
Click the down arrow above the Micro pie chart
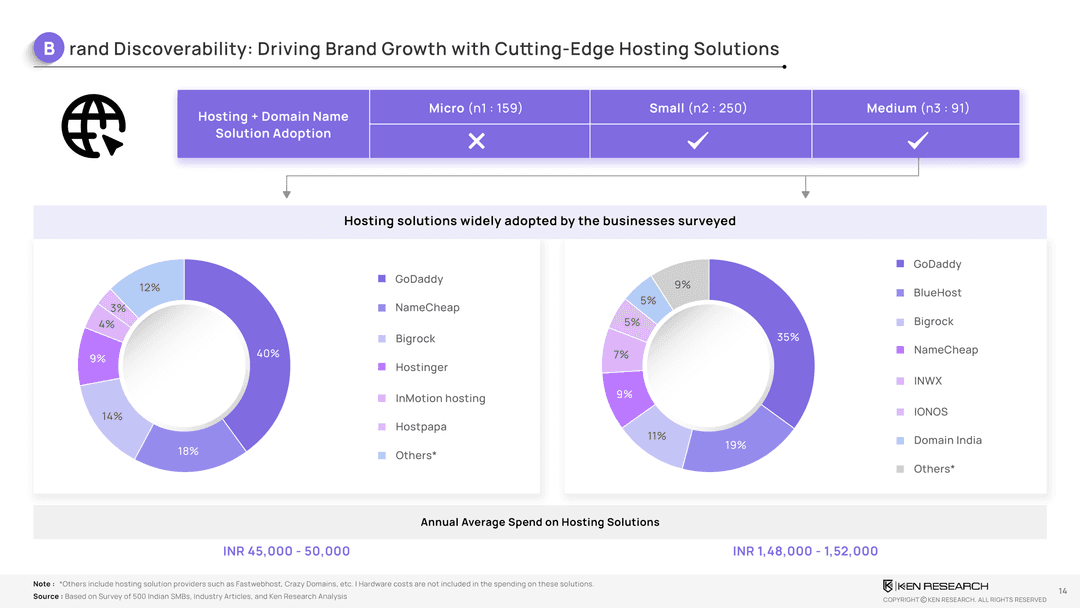(287, 192)
